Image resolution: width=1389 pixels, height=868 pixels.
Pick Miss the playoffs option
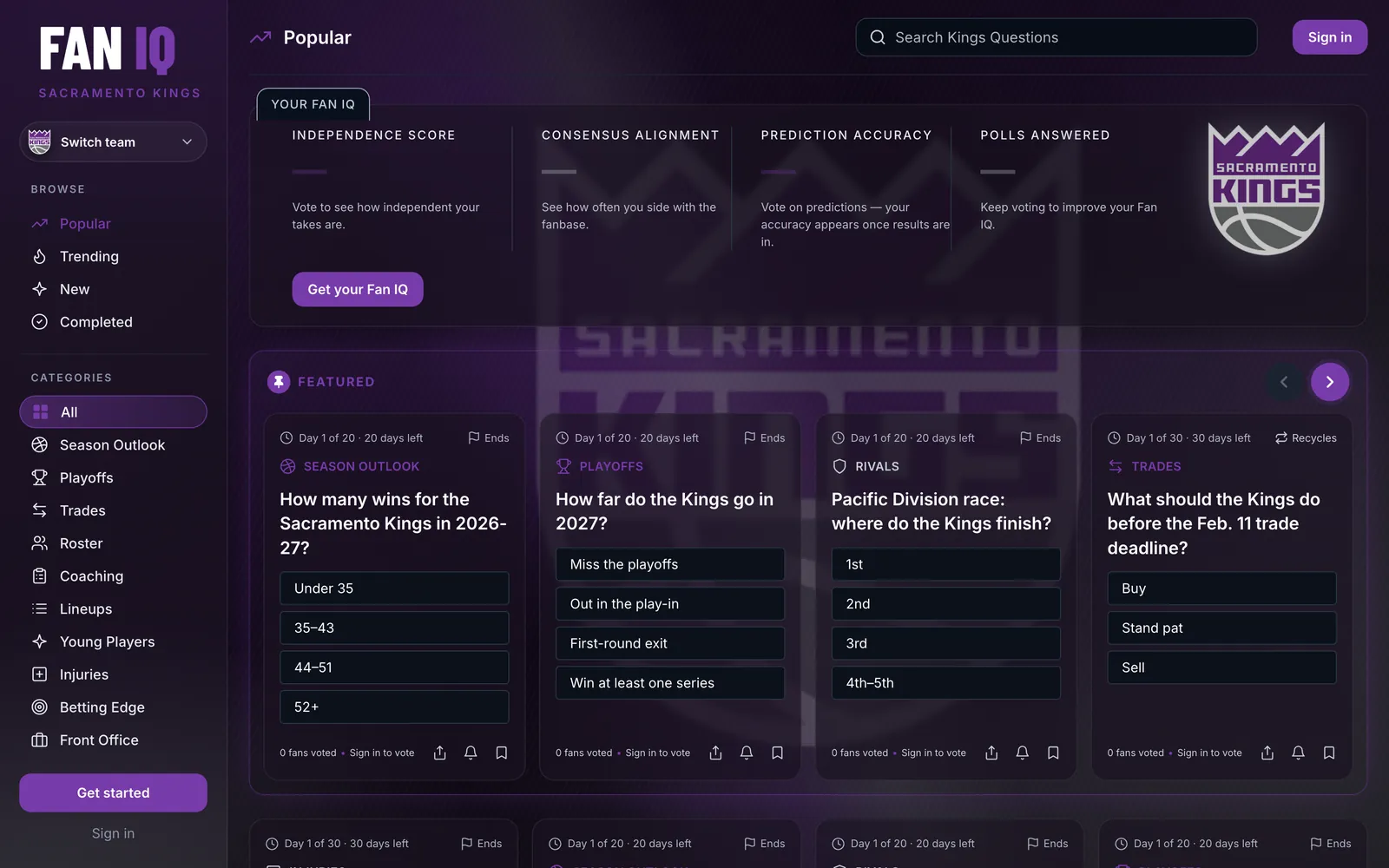[670, 564]
